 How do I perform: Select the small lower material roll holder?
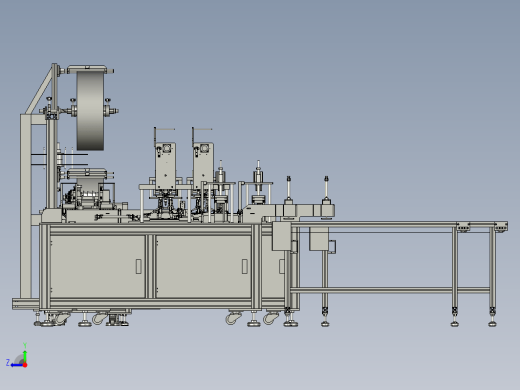pos(87,174)
